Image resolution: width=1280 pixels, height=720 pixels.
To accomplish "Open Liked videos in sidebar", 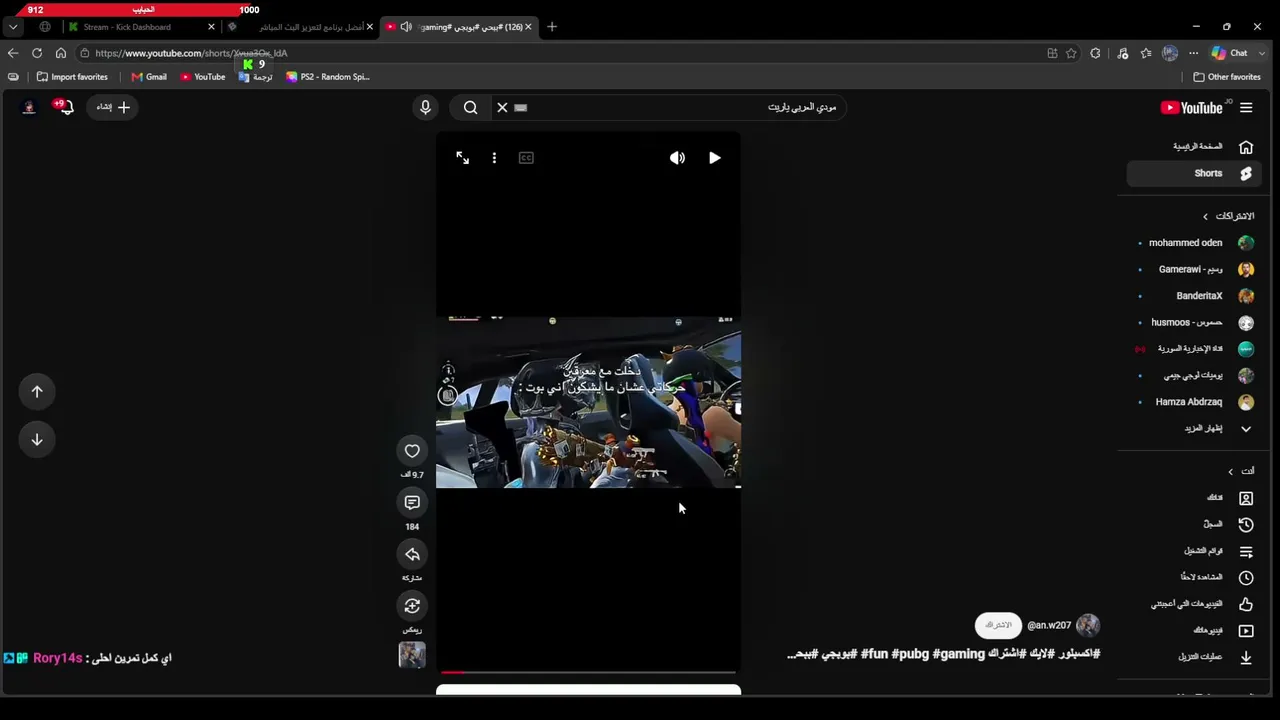I will click(x=1194, y=604).
